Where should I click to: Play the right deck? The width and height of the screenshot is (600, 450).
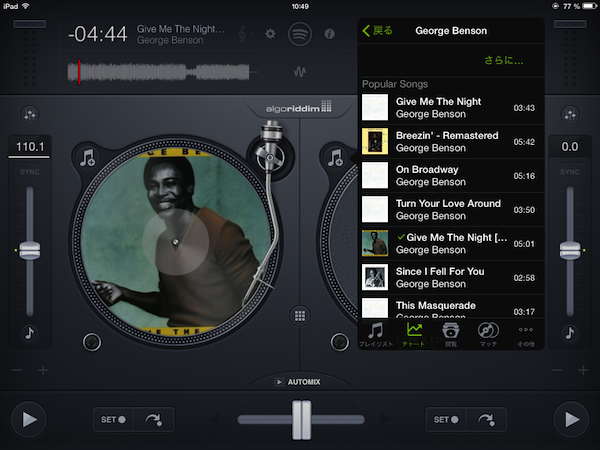pyautogui.click(x=571, y=419)
